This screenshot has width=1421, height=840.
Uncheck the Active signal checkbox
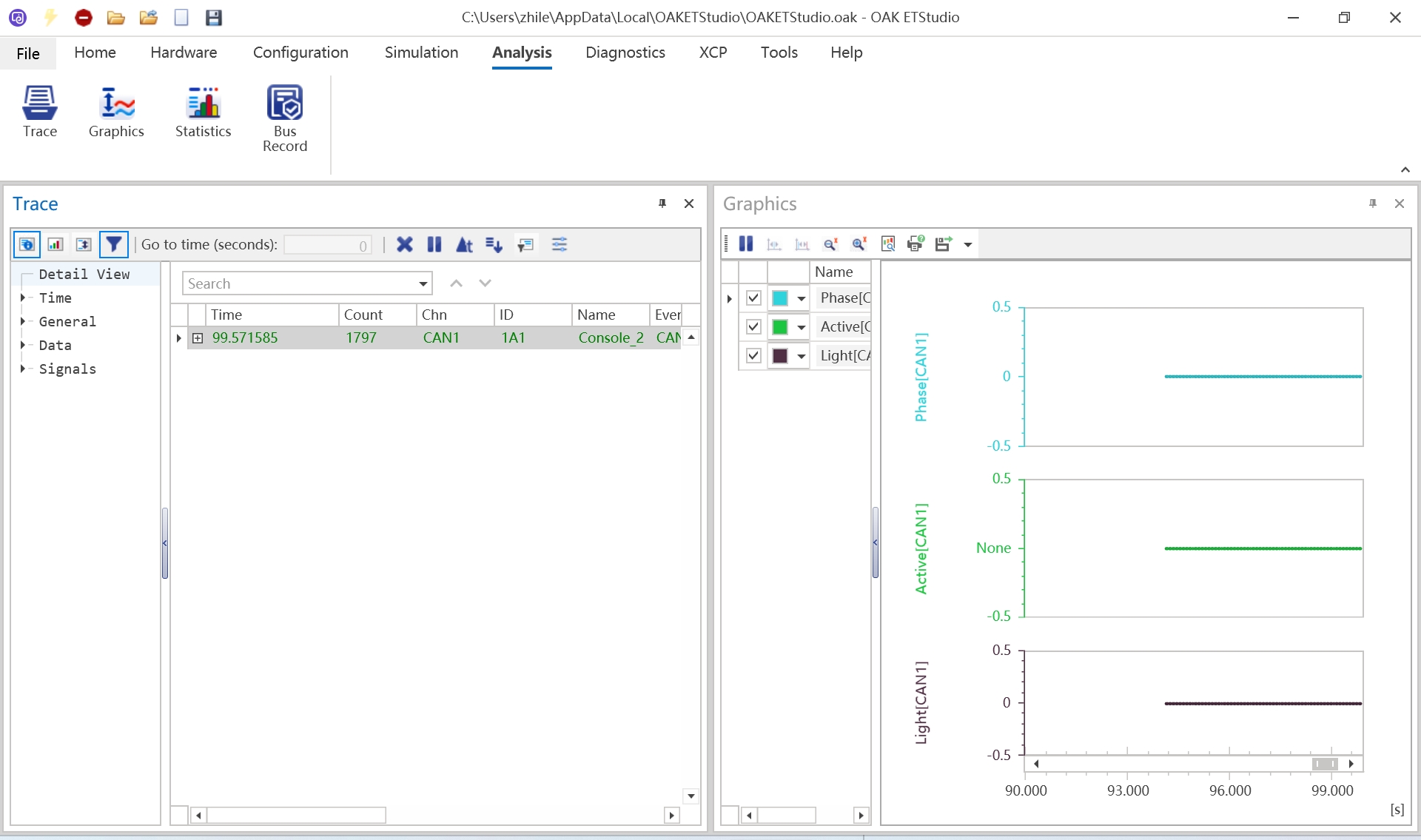(x=753, y=326)
